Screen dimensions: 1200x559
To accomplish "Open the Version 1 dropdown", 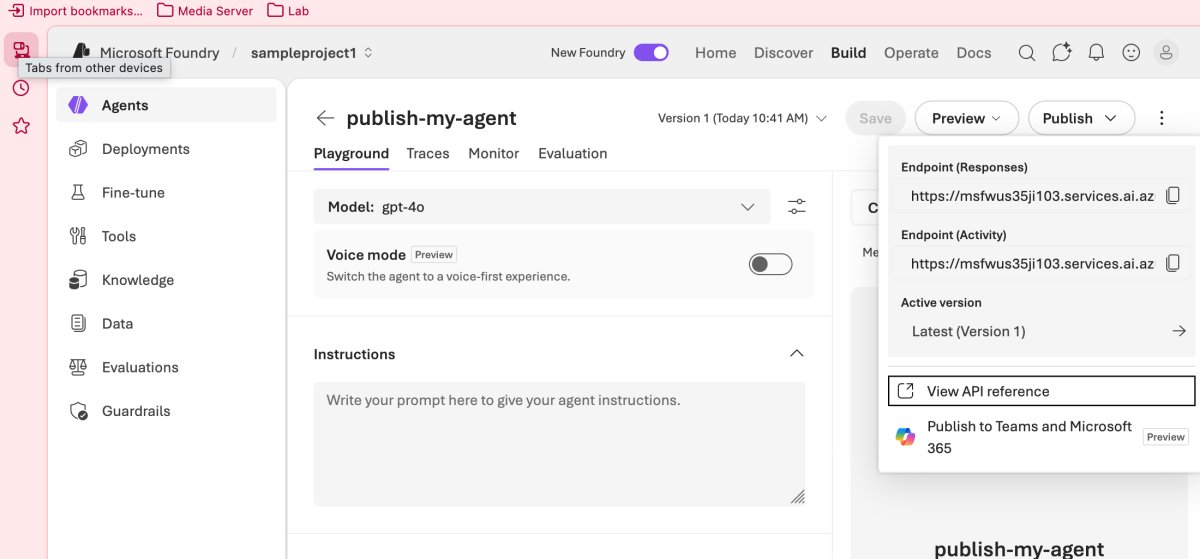I will (742, 118).
